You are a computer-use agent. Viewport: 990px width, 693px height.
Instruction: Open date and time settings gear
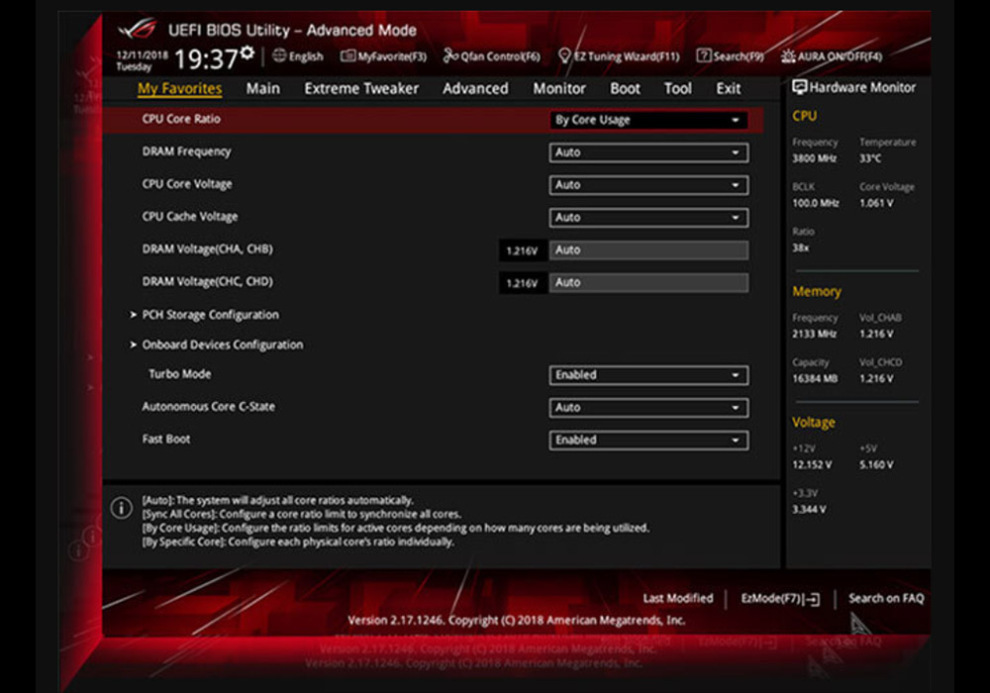pos(248,53)
